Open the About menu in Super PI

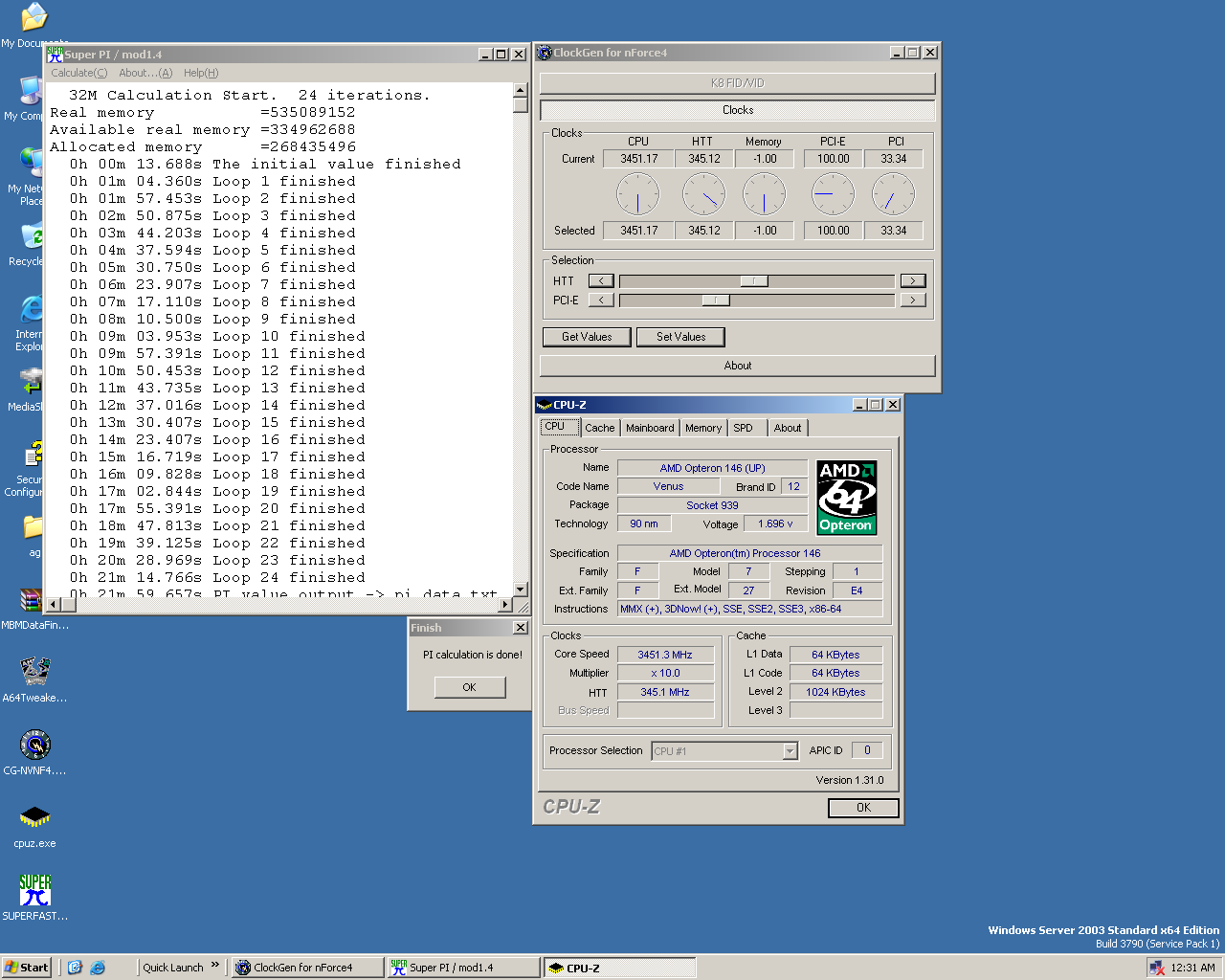pyautogui.click(x=145, y=73)
